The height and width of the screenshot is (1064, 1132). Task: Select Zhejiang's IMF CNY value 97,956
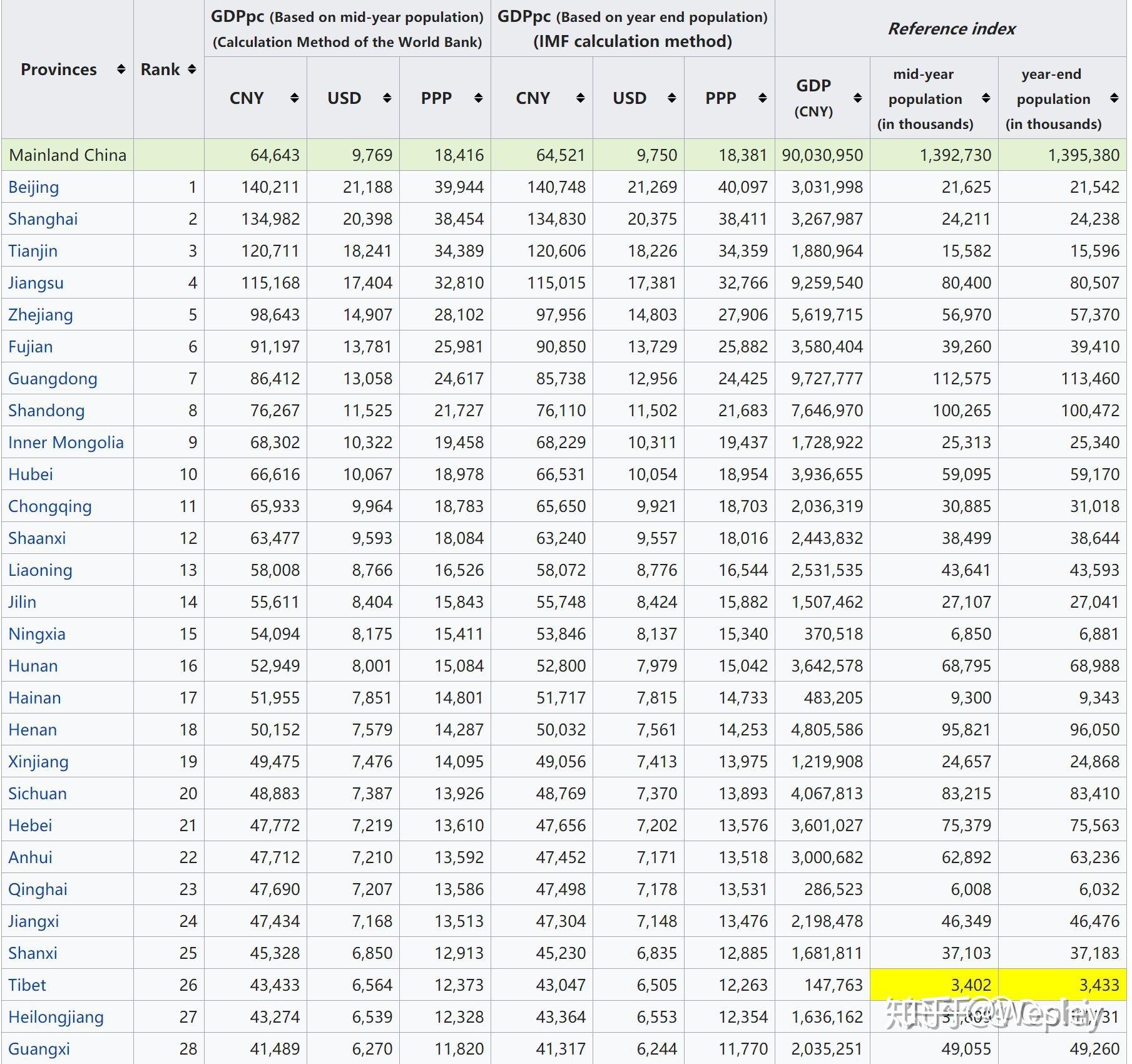pos(561,315)
